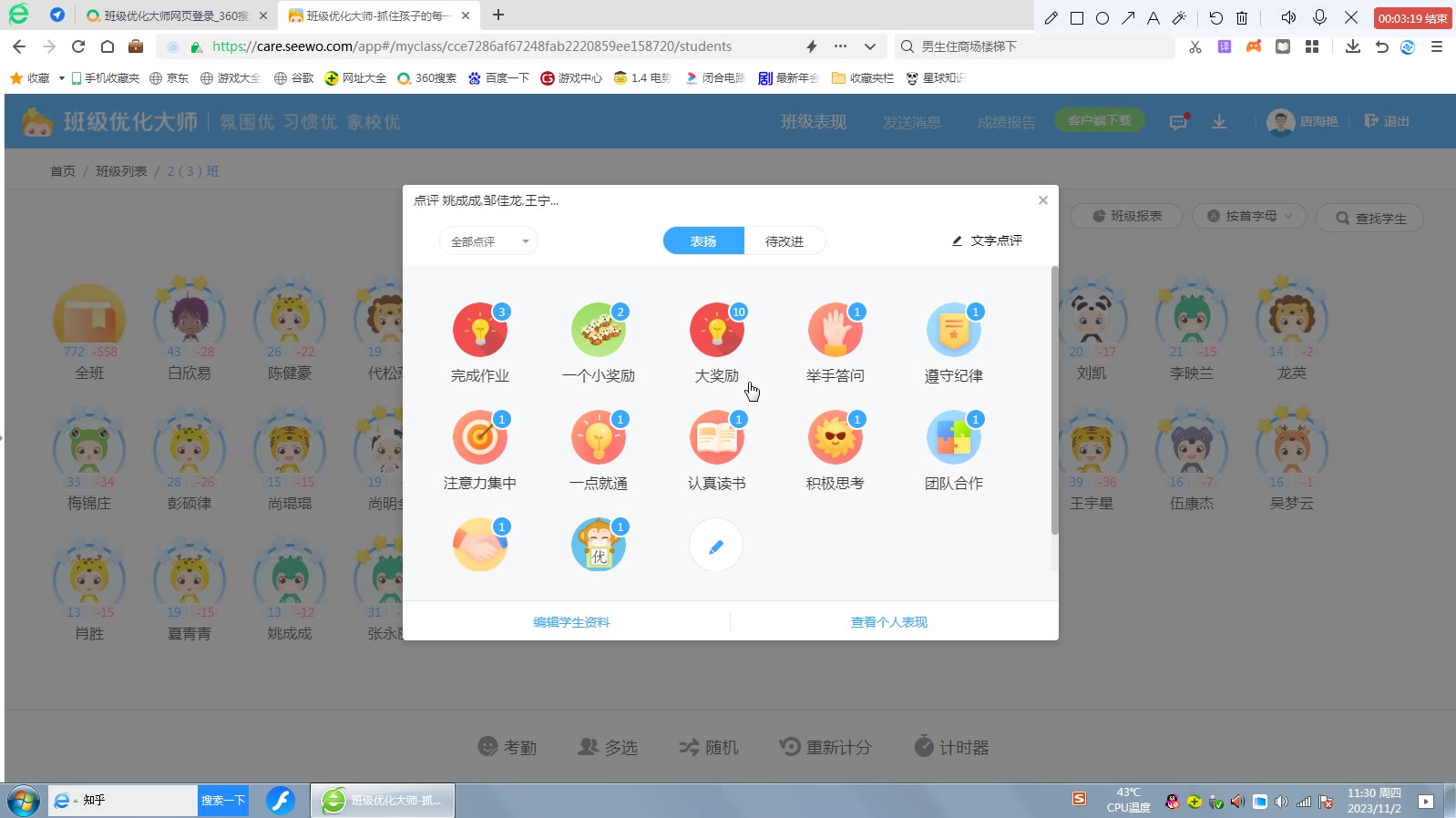Select the monkey 优 praise icon

point(599,545)
